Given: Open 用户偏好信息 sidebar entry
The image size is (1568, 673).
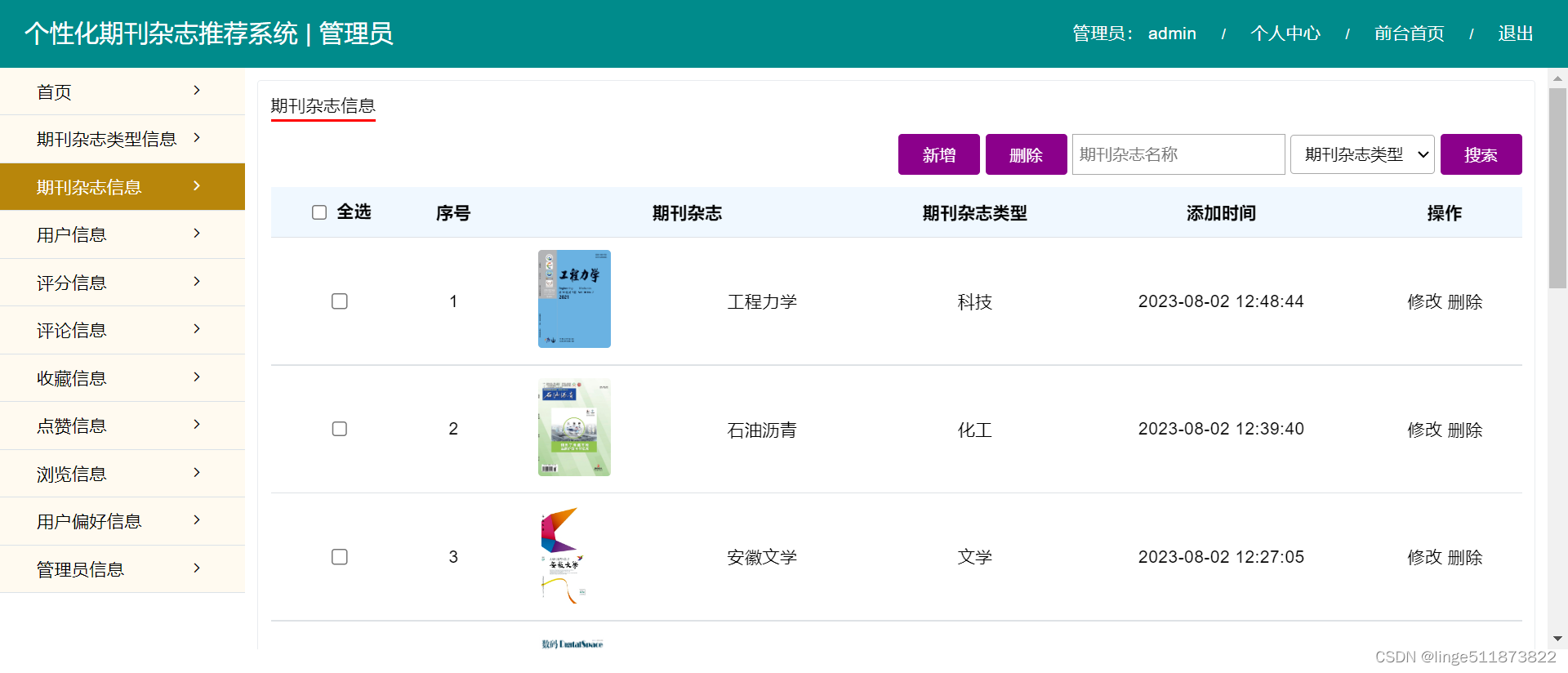Looking at the screenshot, I should 122,521.
